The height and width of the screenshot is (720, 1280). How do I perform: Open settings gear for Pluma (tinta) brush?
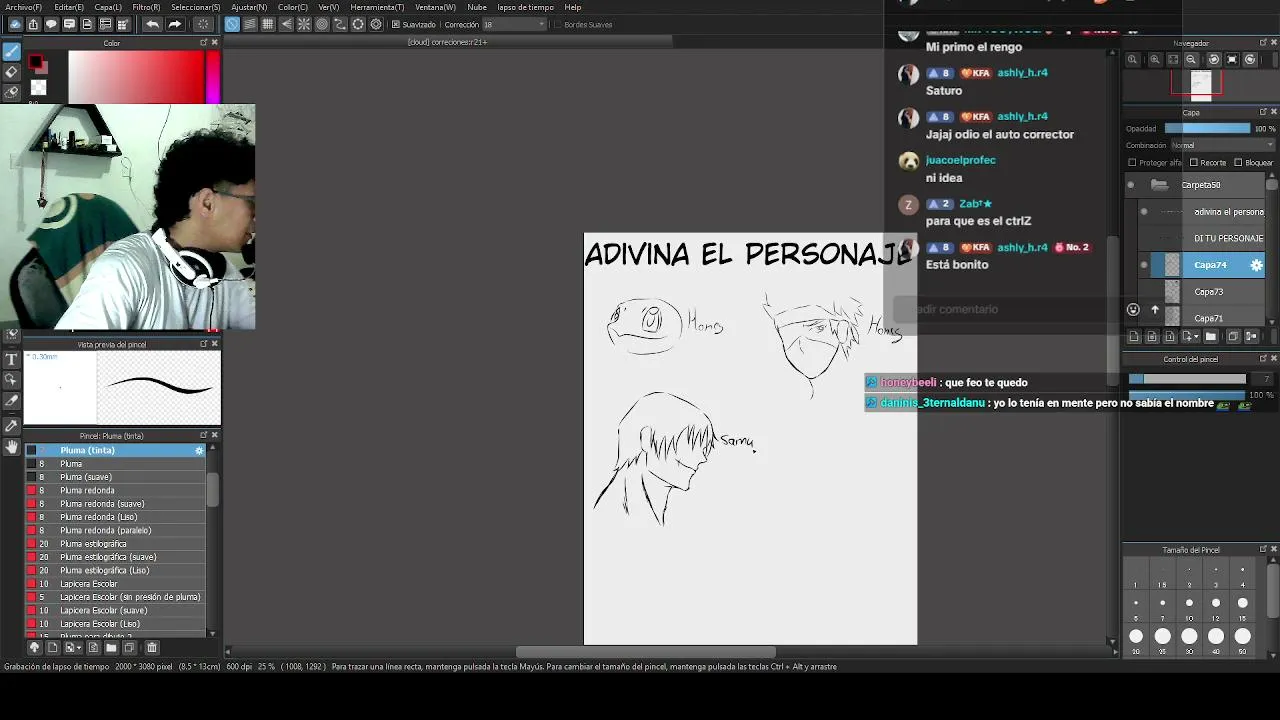point(199,451)
